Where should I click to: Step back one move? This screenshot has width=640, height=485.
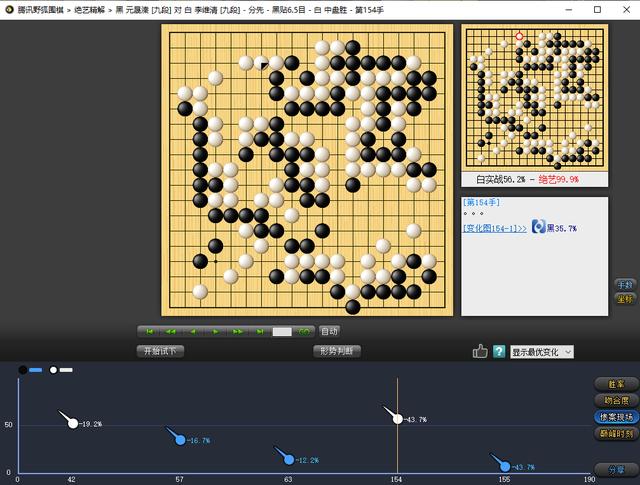coord(193,332)
